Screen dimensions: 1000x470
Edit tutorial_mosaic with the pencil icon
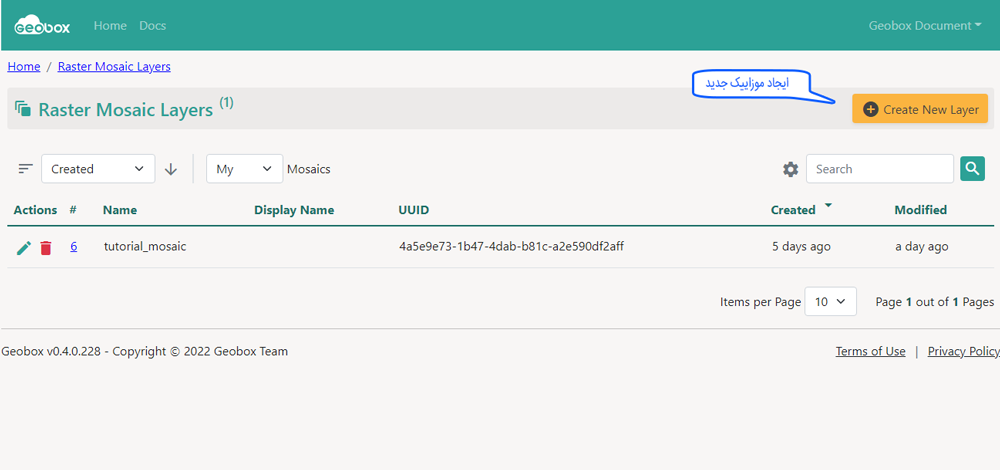[24, 247]
